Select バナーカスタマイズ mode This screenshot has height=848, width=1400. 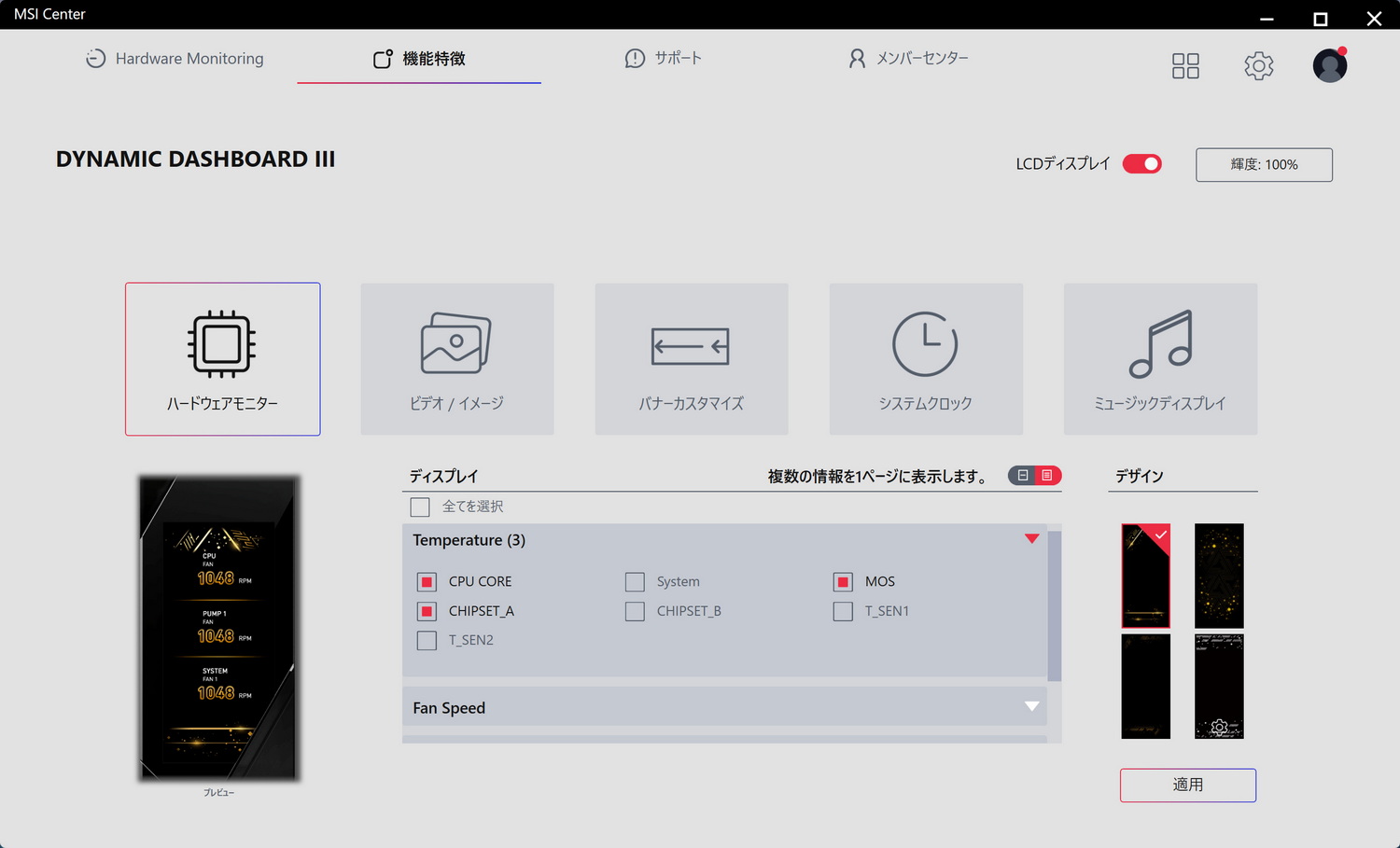click(x=691, y=359)
